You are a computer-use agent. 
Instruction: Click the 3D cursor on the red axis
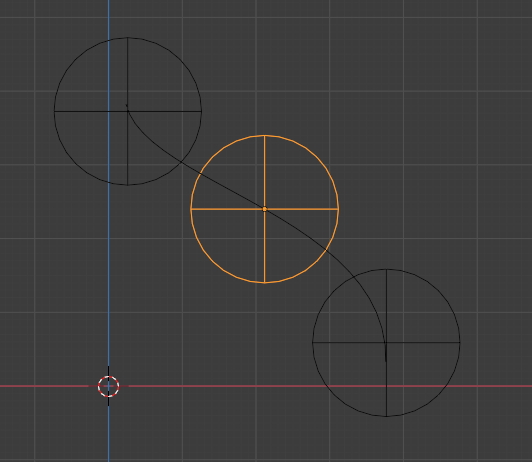click(109, 386)
